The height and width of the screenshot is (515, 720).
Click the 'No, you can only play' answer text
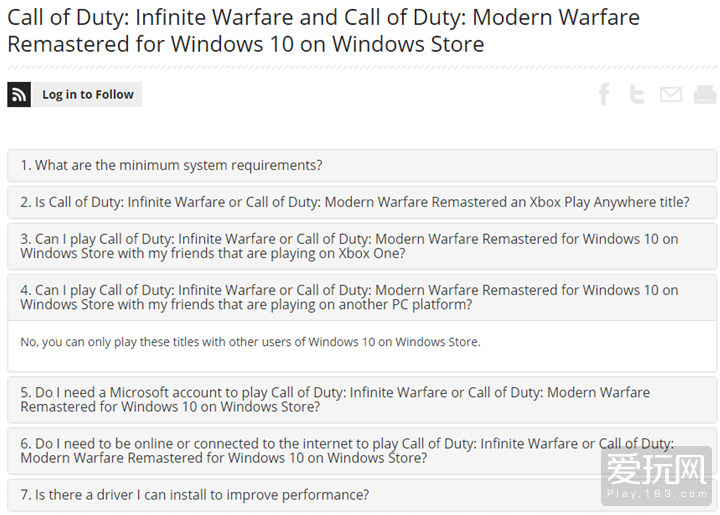(250, 342)
